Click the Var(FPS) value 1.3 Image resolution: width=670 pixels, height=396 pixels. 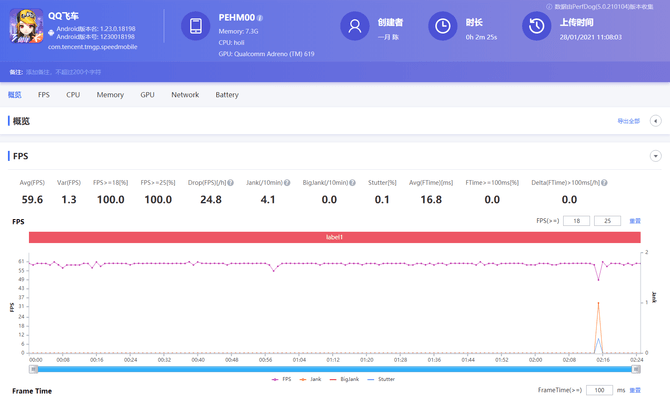point(69,199)
